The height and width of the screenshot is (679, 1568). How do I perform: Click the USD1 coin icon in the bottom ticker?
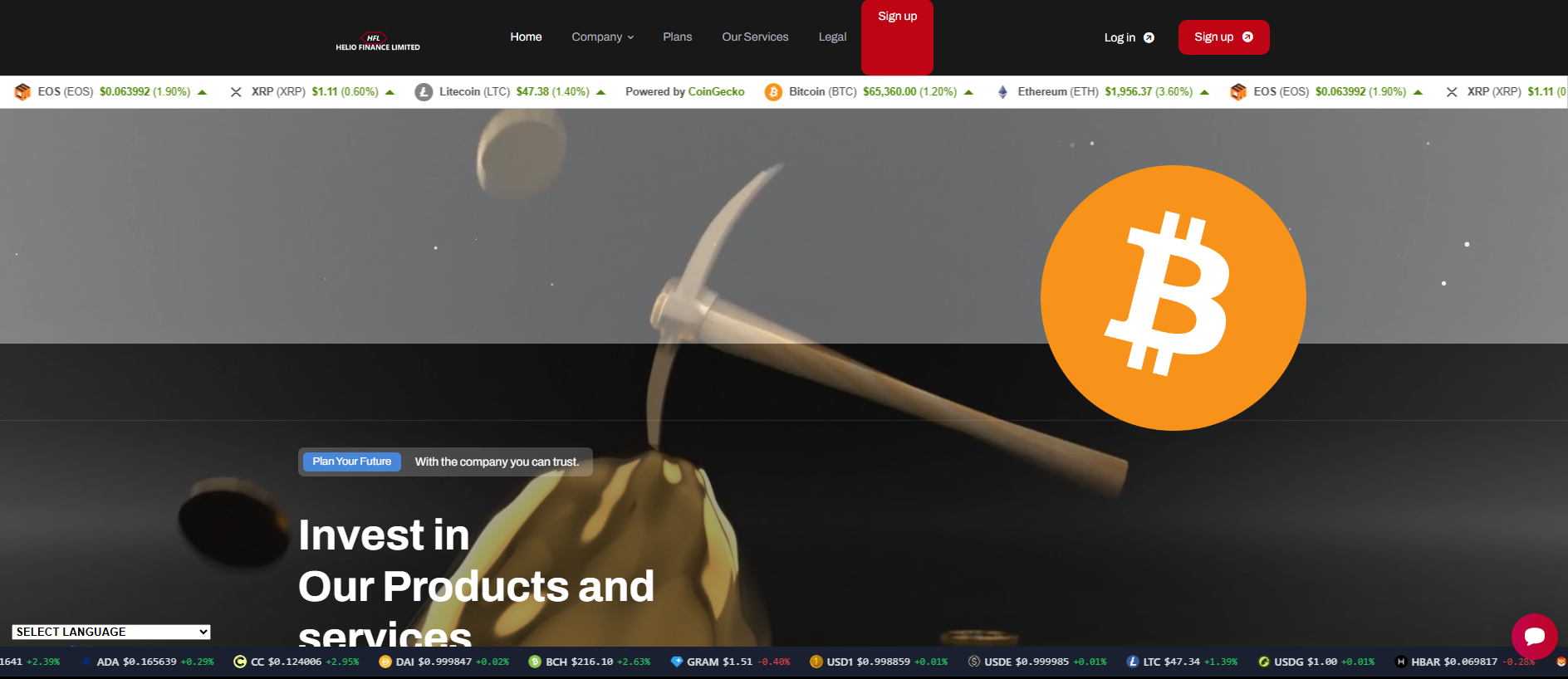tap(816, 662)
